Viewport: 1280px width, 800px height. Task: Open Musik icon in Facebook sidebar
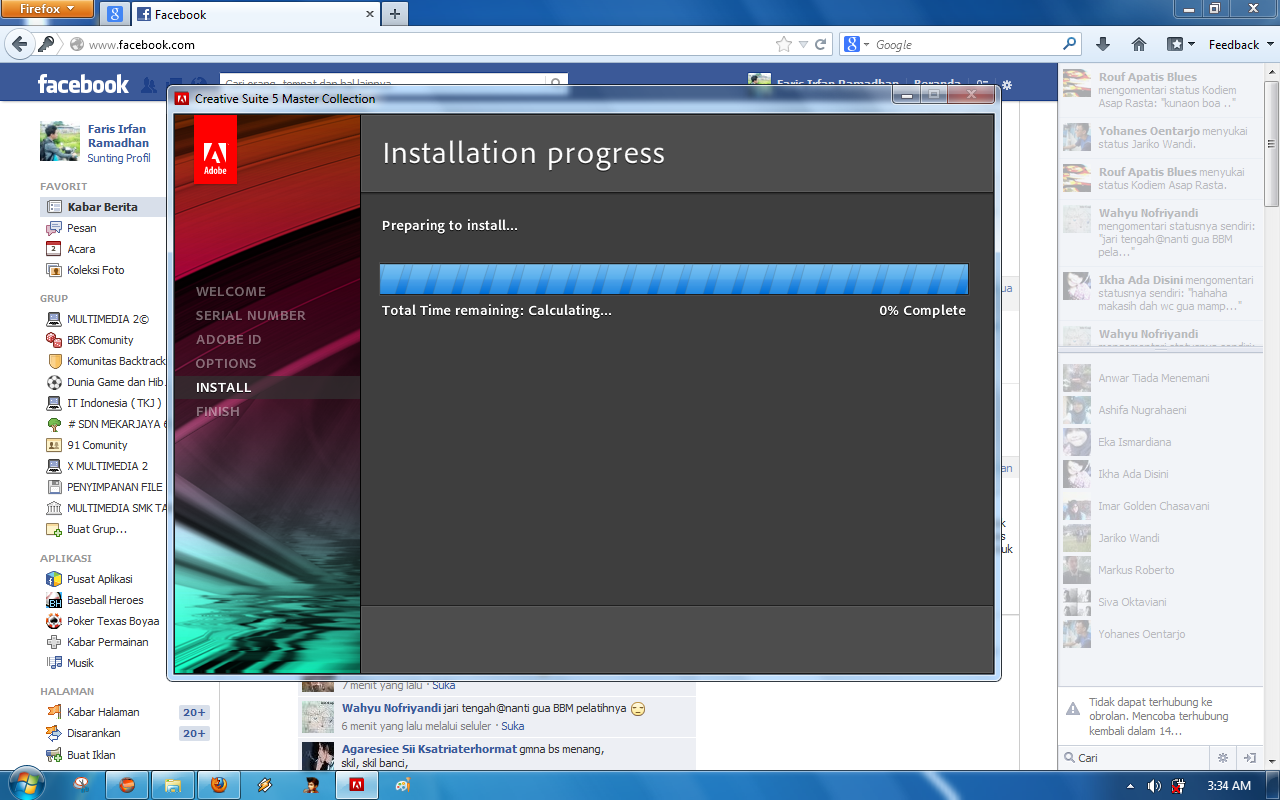click(x=54, y=663)
